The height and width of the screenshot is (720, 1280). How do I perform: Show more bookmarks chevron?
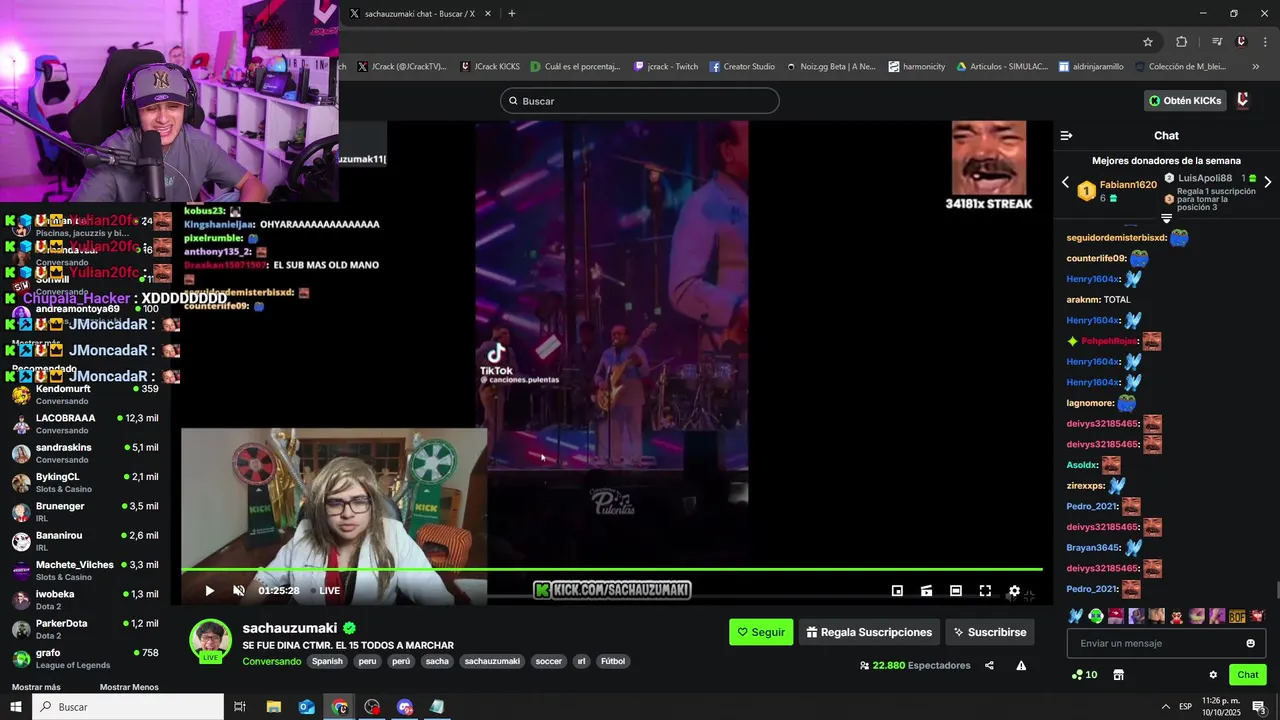(1255, 67)
